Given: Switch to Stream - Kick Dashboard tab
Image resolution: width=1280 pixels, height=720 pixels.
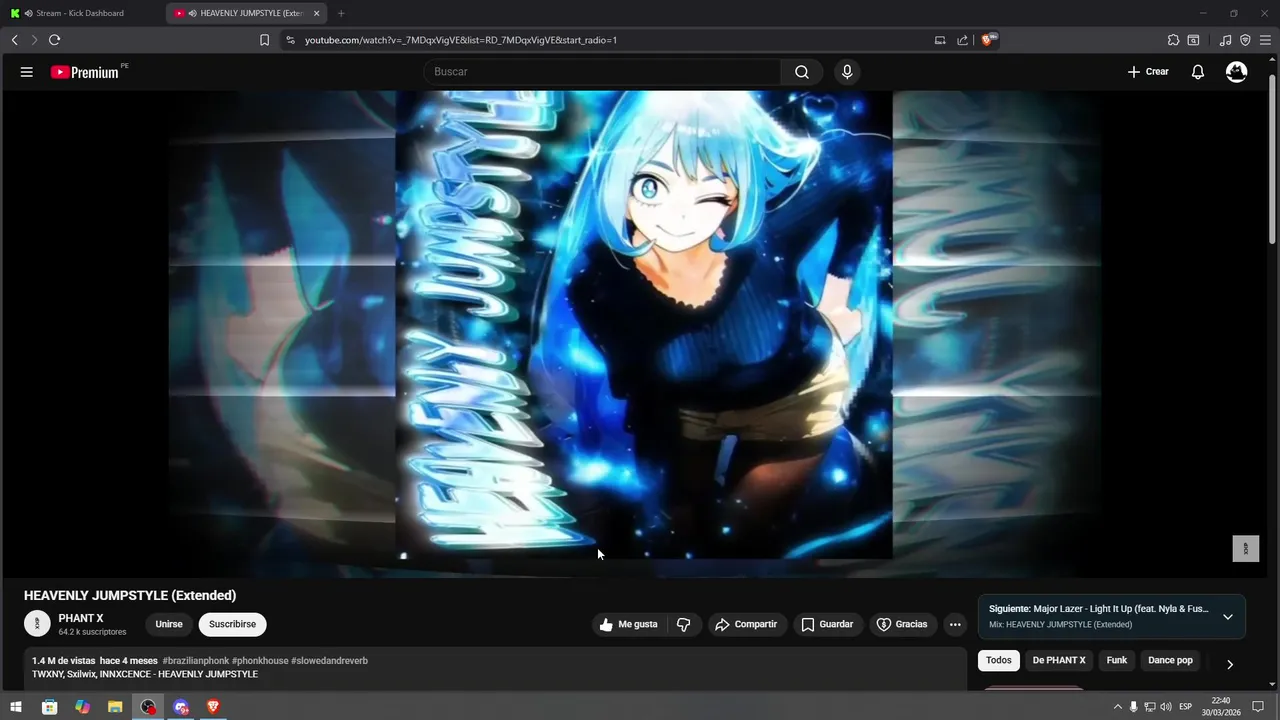Looking at the screenshot, I should 82,13.
